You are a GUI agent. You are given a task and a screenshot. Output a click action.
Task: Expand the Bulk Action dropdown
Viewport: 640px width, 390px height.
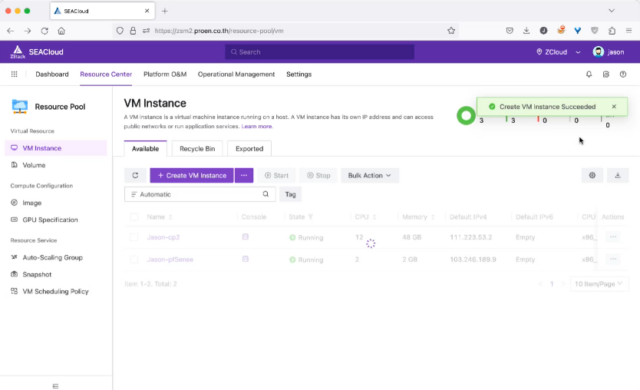(369, 175)
